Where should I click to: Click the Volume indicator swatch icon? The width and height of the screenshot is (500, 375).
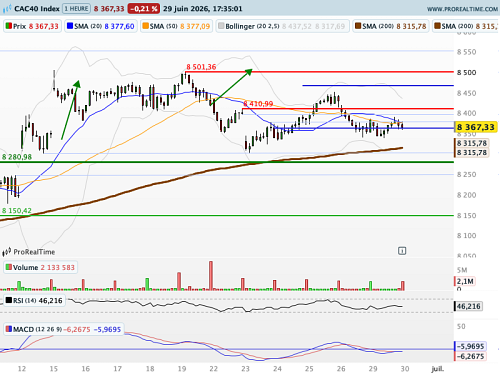(9, 267)
